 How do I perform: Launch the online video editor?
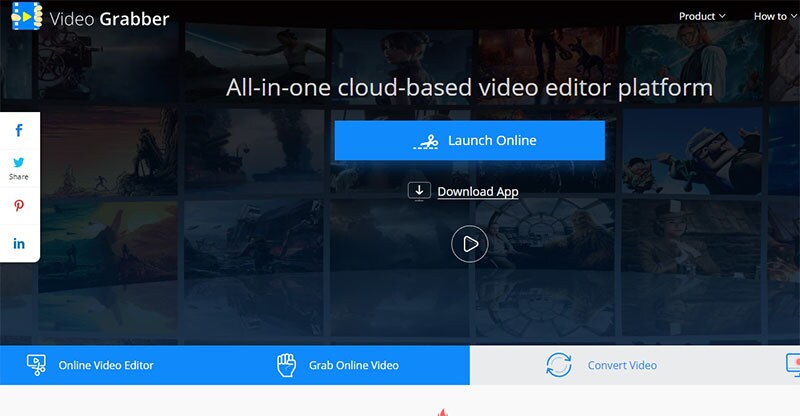click(469, 140)
